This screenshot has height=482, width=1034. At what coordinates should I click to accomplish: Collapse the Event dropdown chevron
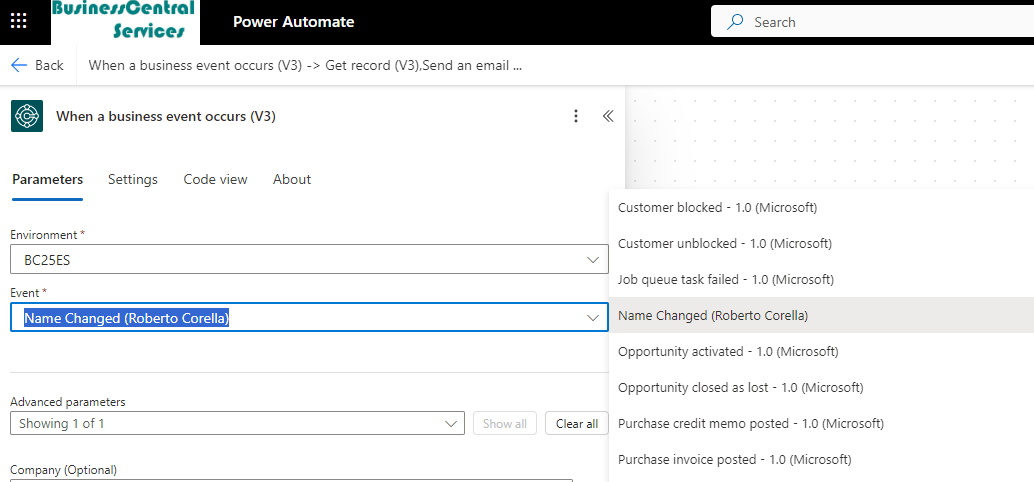click(592, 318)
